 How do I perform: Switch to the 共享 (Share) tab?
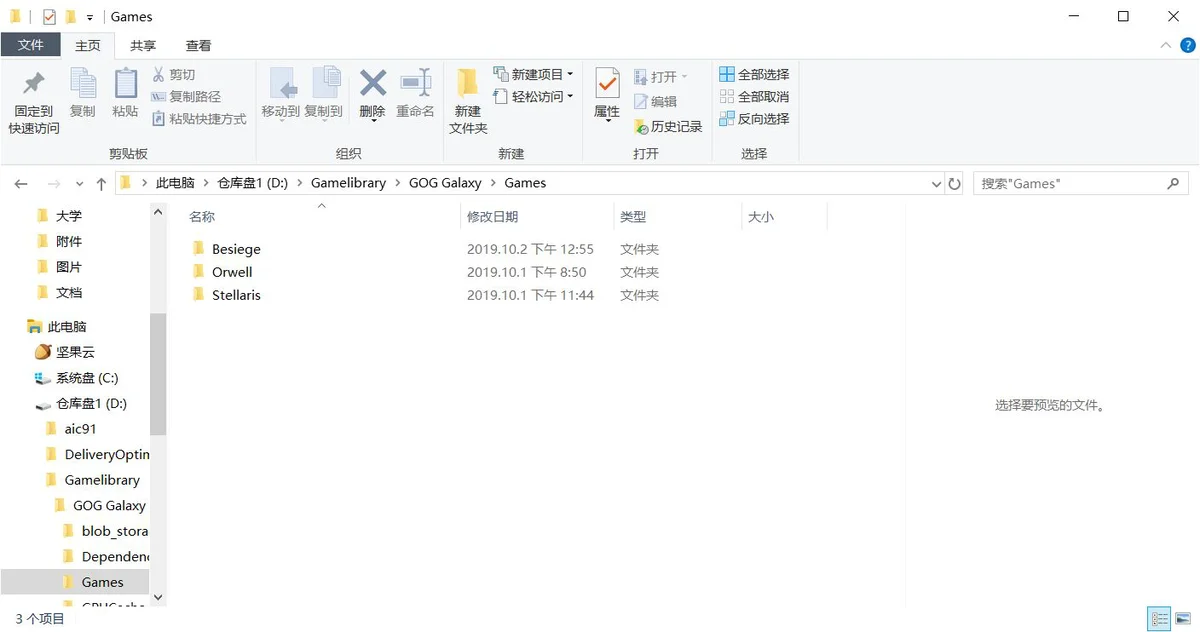coord(143,46)
